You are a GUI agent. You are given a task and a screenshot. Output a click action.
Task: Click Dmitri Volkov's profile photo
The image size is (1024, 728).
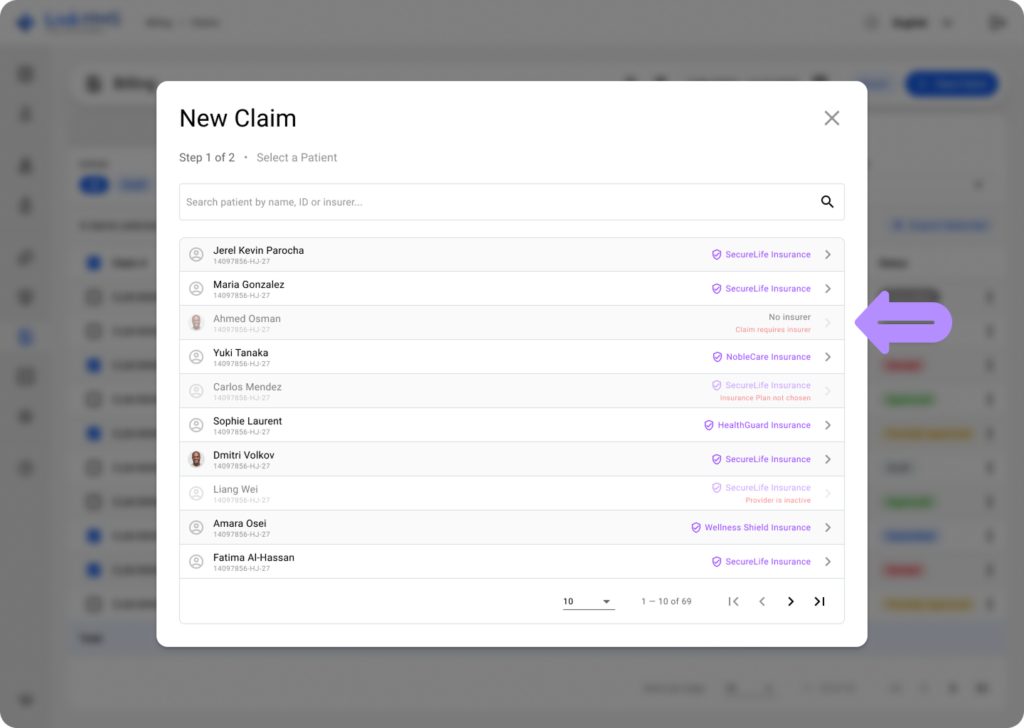(196, 459)
